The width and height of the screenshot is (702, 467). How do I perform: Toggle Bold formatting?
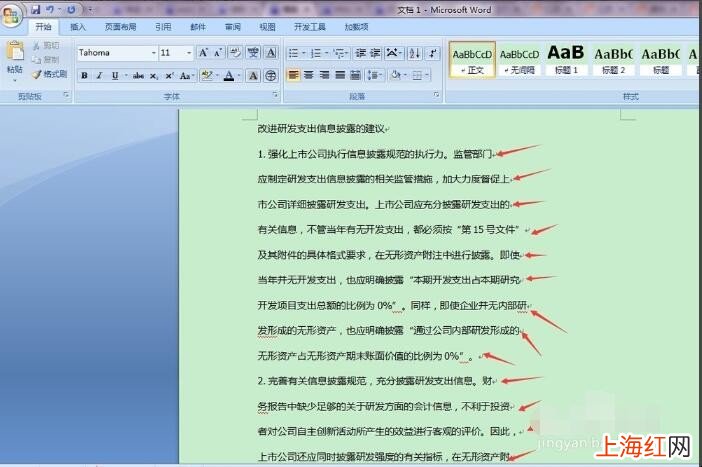(84, 76)
